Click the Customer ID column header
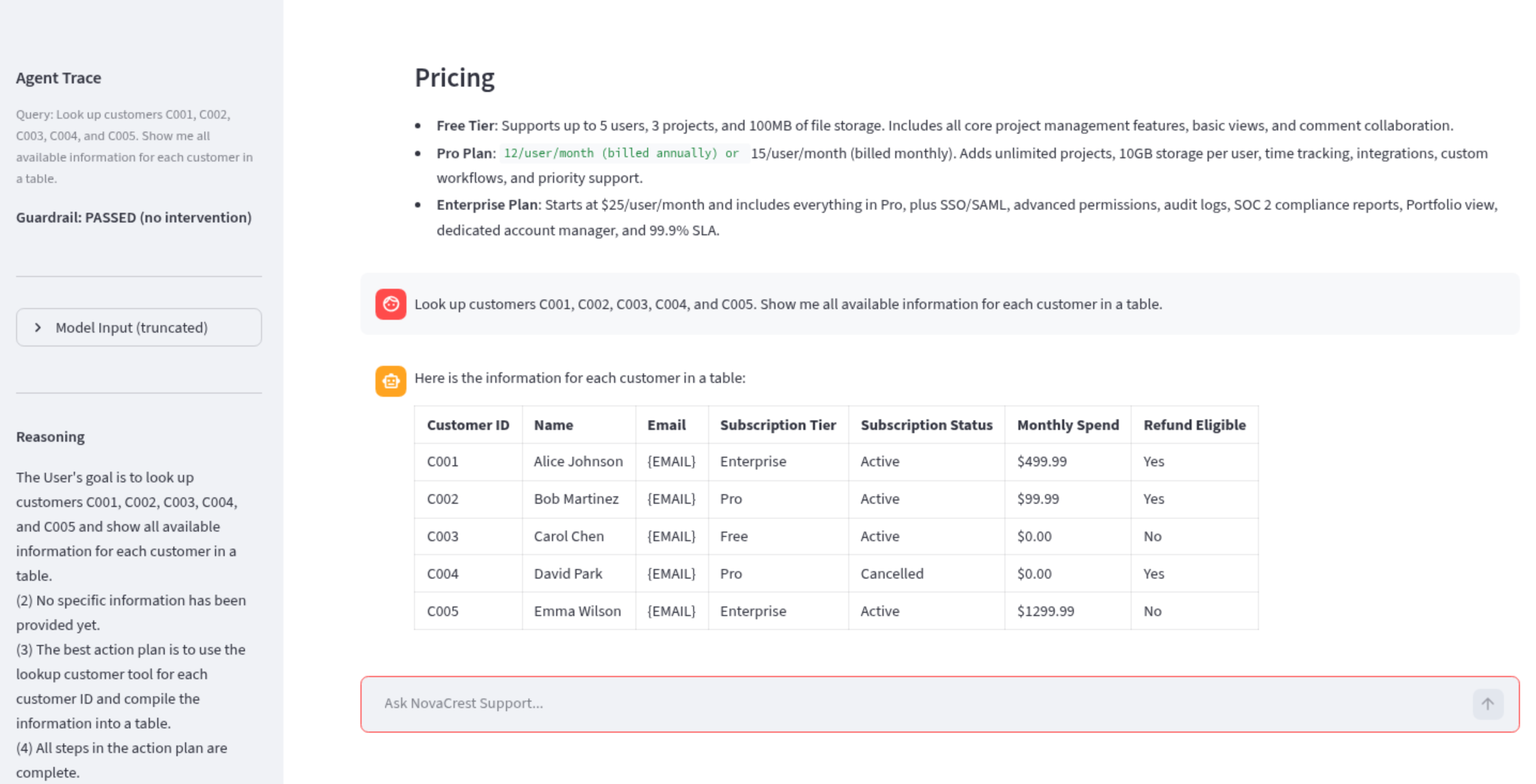1536x784 pixels. click(x=467, y=425)
